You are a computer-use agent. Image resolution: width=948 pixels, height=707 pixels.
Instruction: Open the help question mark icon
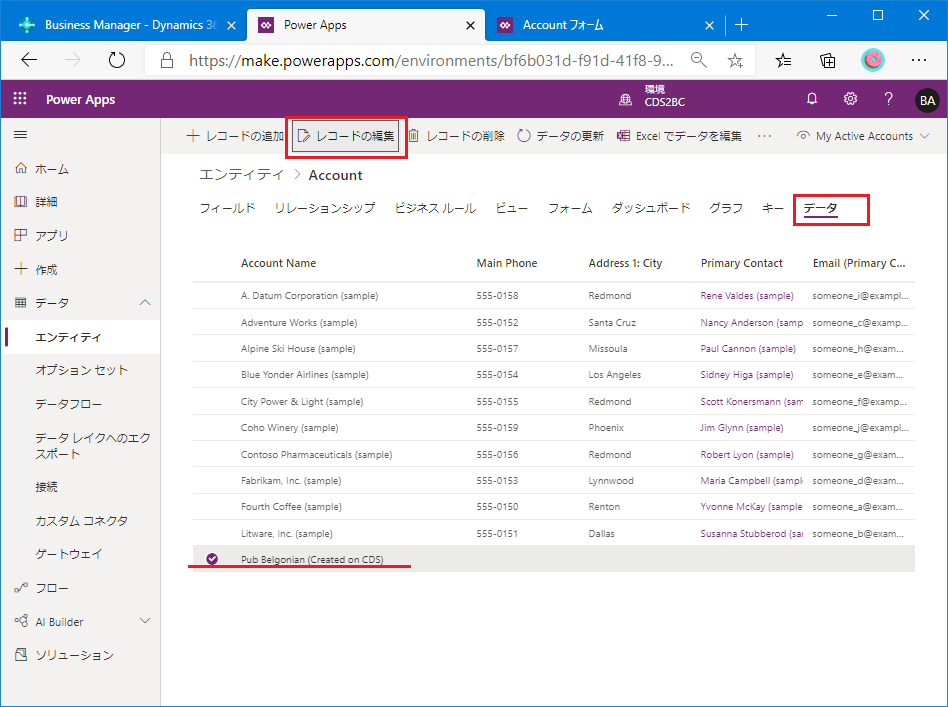(x=888, y=99)
